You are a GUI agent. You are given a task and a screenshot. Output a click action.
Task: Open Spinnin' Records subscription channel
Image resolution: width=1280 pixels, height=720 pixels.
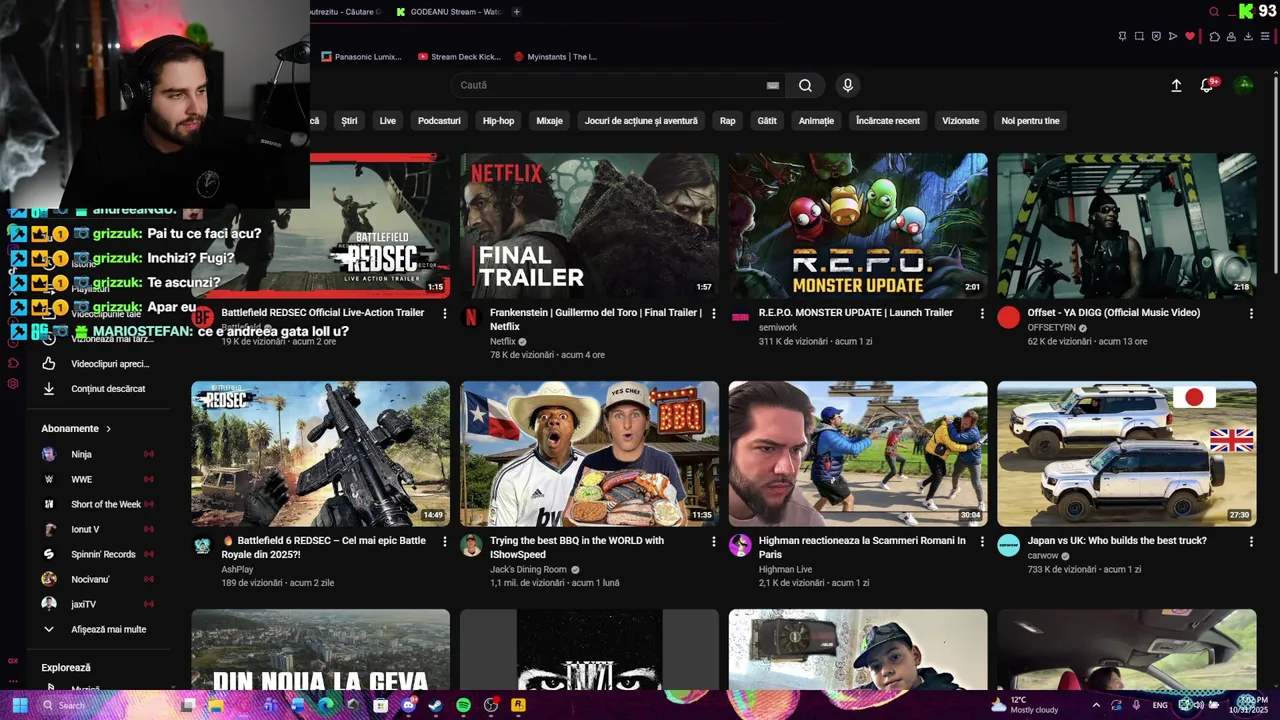[96, 554]
